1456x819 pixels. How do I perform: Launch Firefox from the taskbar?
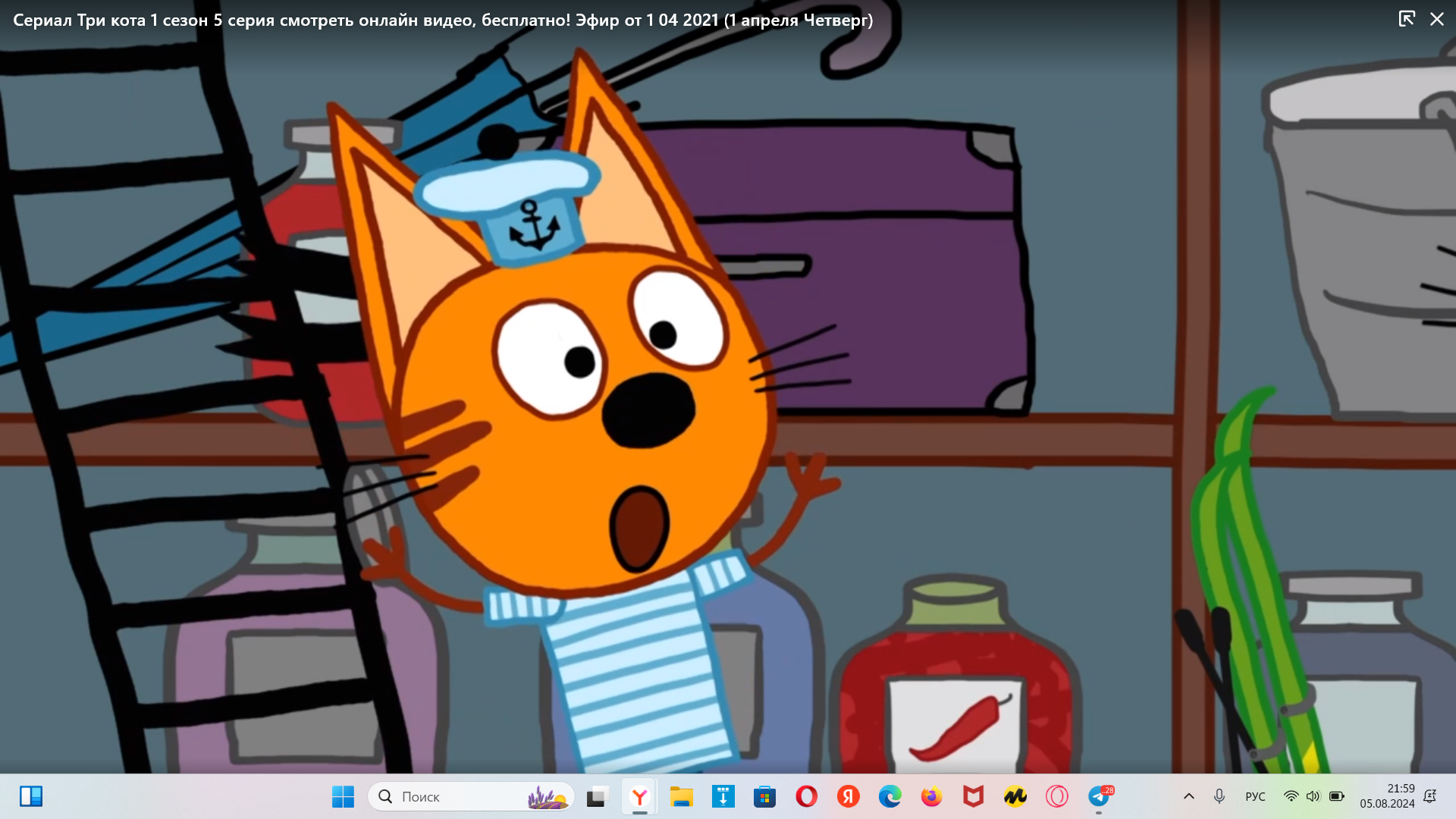coord(932,796)
